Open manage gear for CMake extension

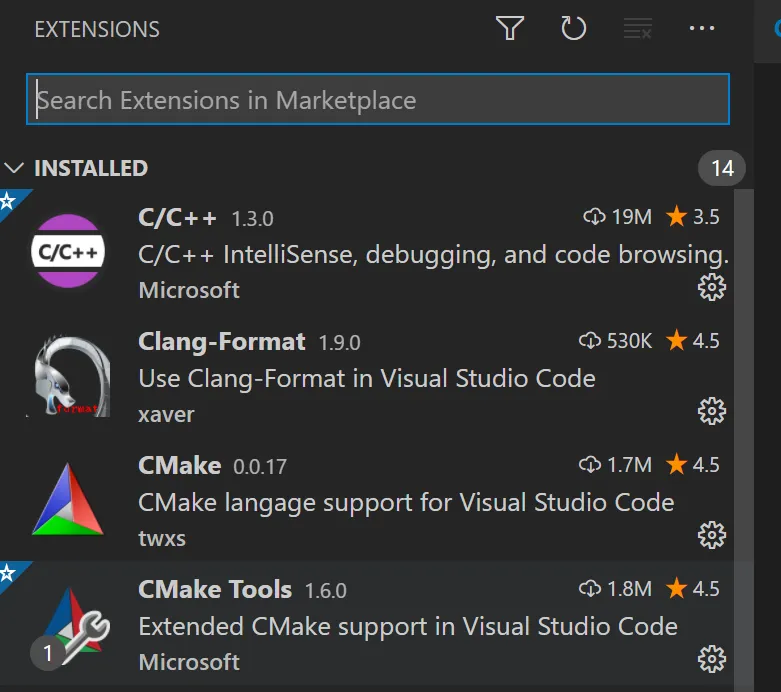pos(712,535)
